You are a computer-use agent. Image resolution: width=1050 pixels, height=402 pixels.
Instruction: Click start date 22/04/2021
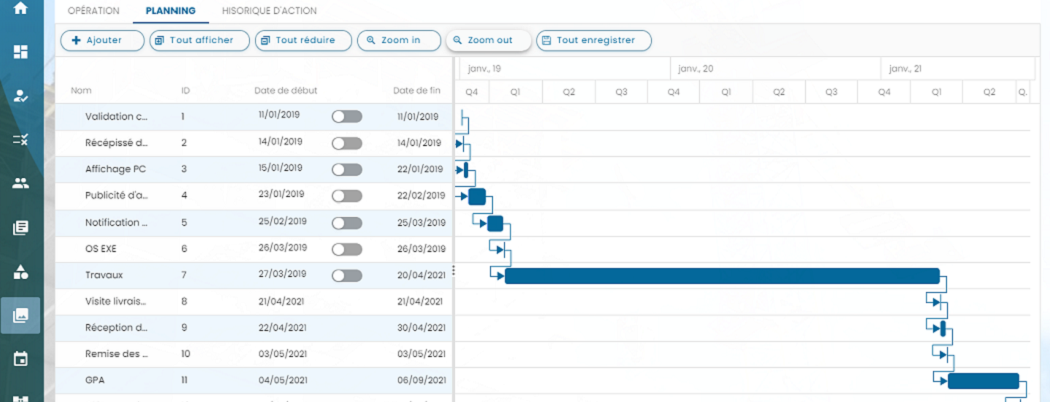[x=283, y=328]
